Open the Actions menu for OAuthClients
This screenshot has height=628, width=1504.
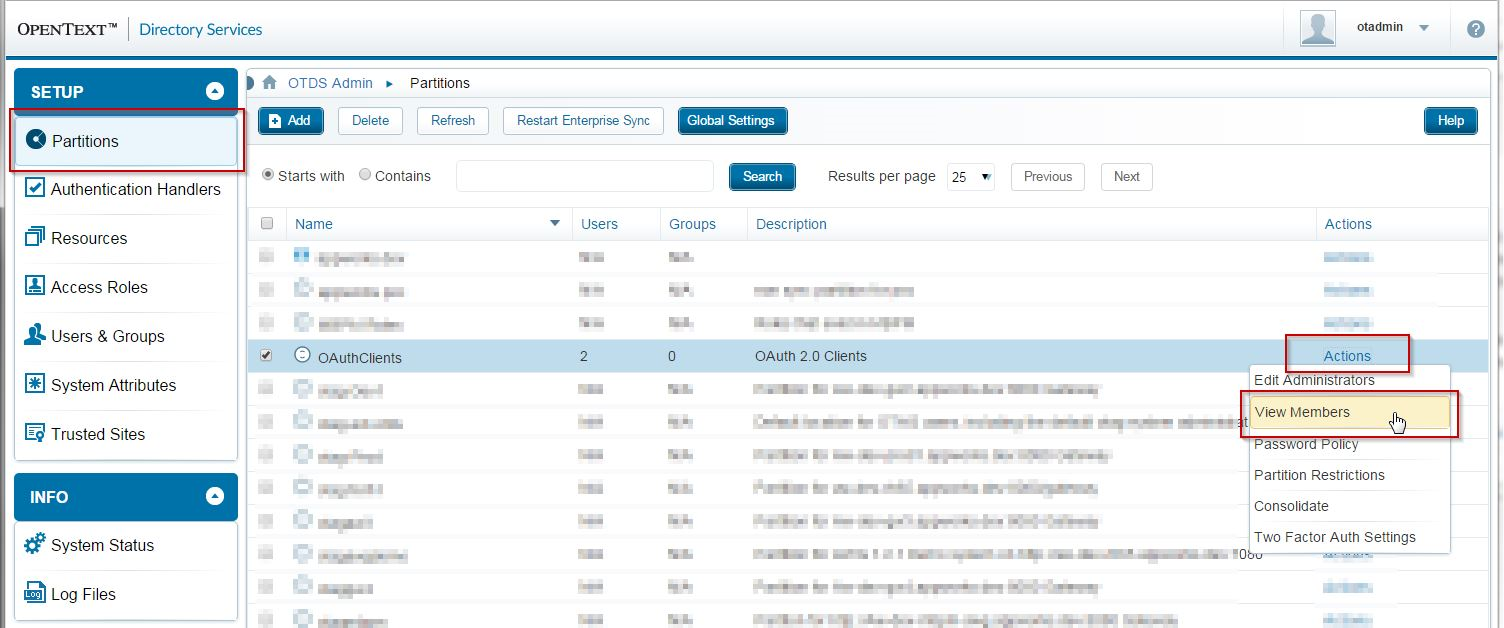(1347, 356)
